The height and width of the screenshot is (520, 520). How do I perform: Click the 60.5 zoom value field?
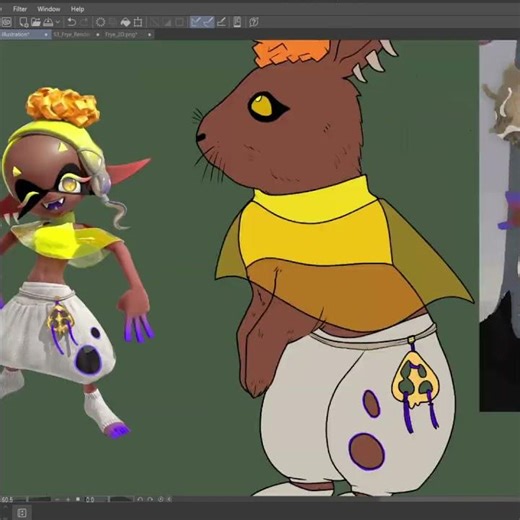[8, 500]
